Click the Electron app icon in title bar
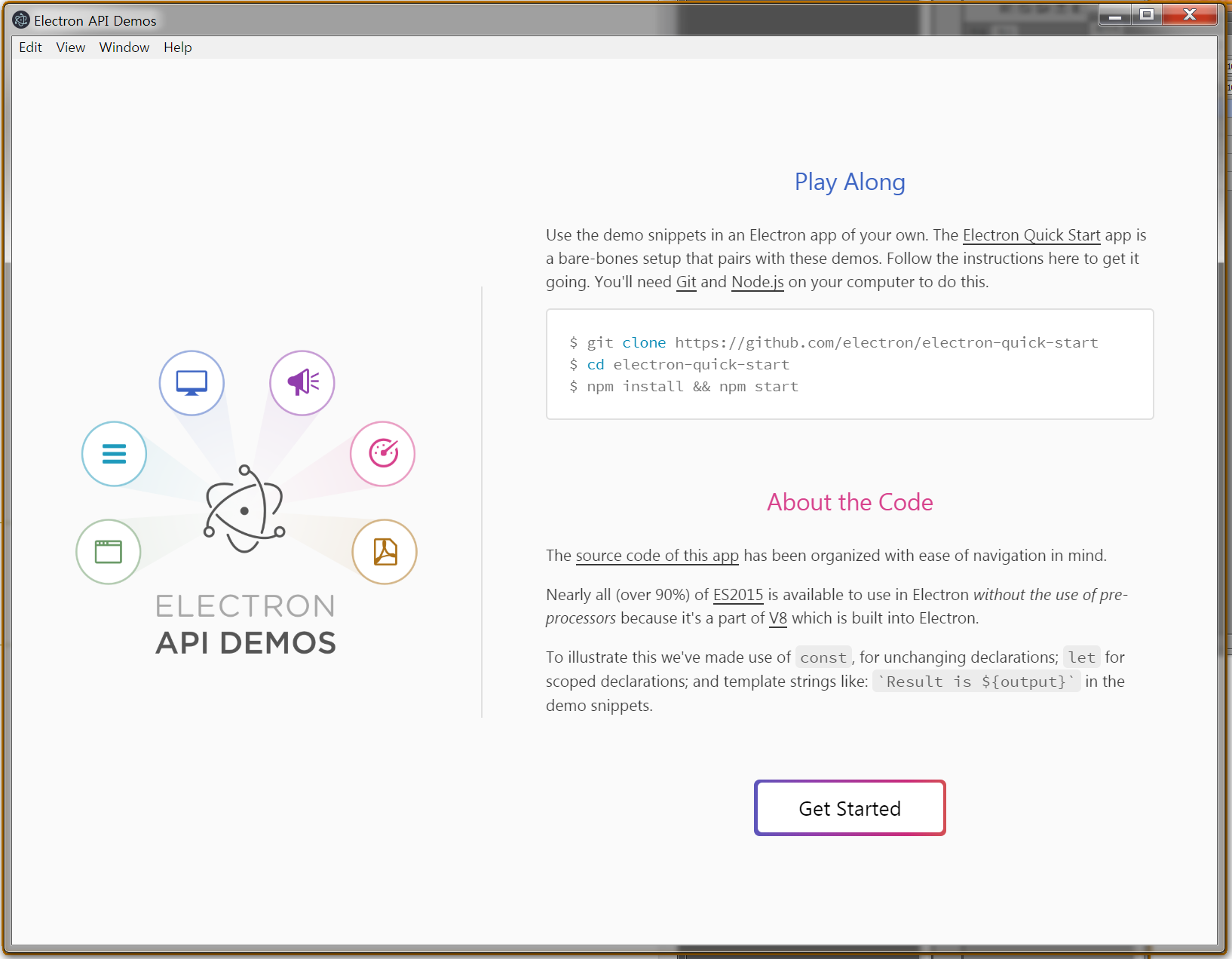The width and height of the screenshot is (1232, 959). 21,20
